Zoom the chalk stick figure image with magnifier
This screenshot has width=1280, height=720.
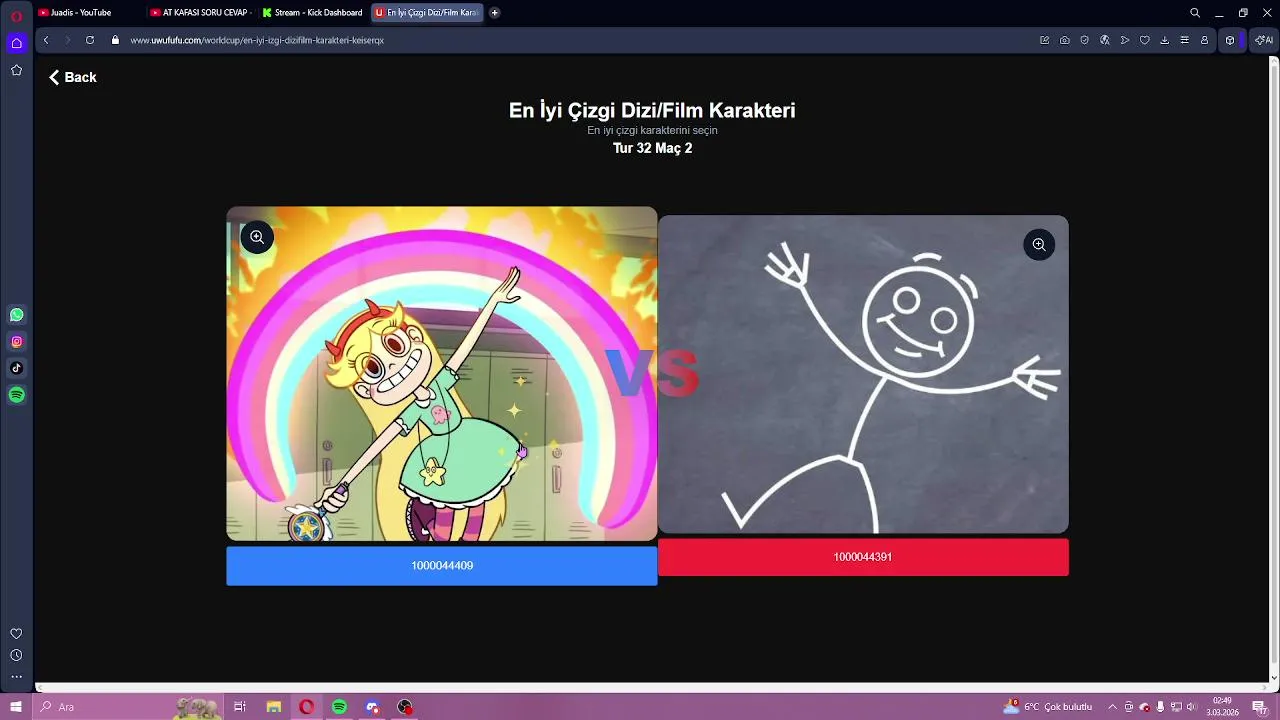[1039, 244]
